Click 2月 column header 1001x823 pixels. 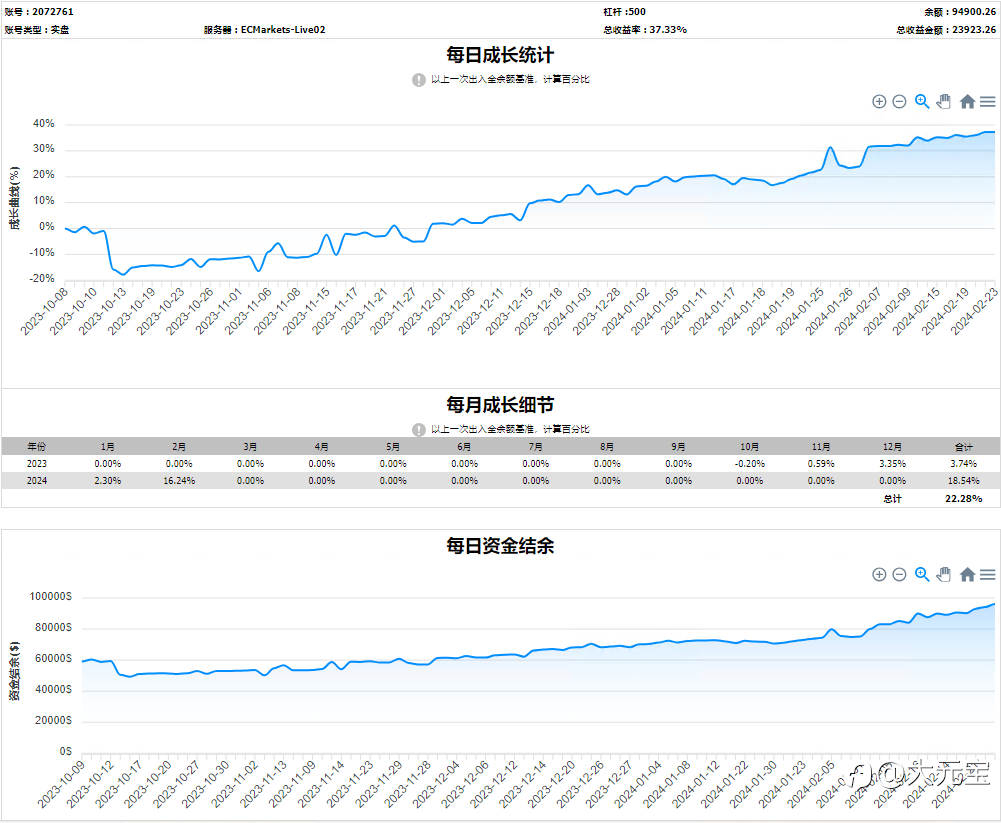(x=179, y=446)
